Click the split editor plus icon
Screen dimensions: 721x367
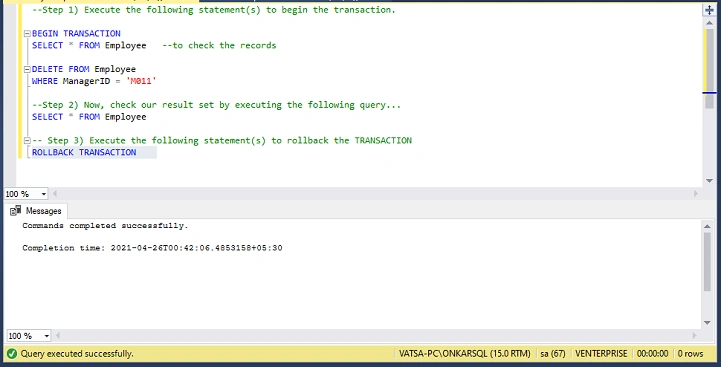coord(710,10)
